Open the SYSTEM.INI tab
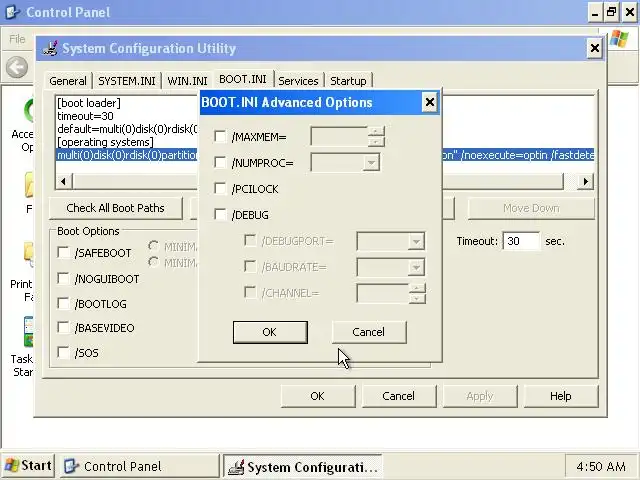The width and height of the screenshot is (640, 480). (x=127, y=81)
